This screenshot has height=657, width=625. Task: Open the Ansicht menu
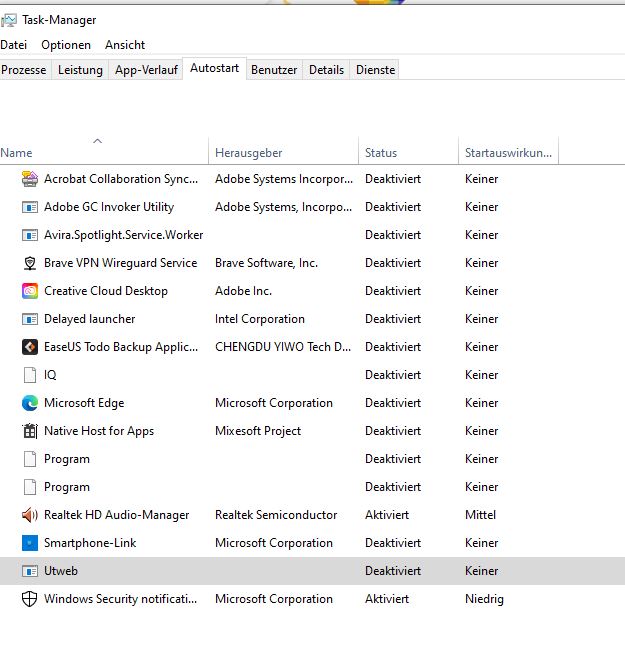[125, 45]
